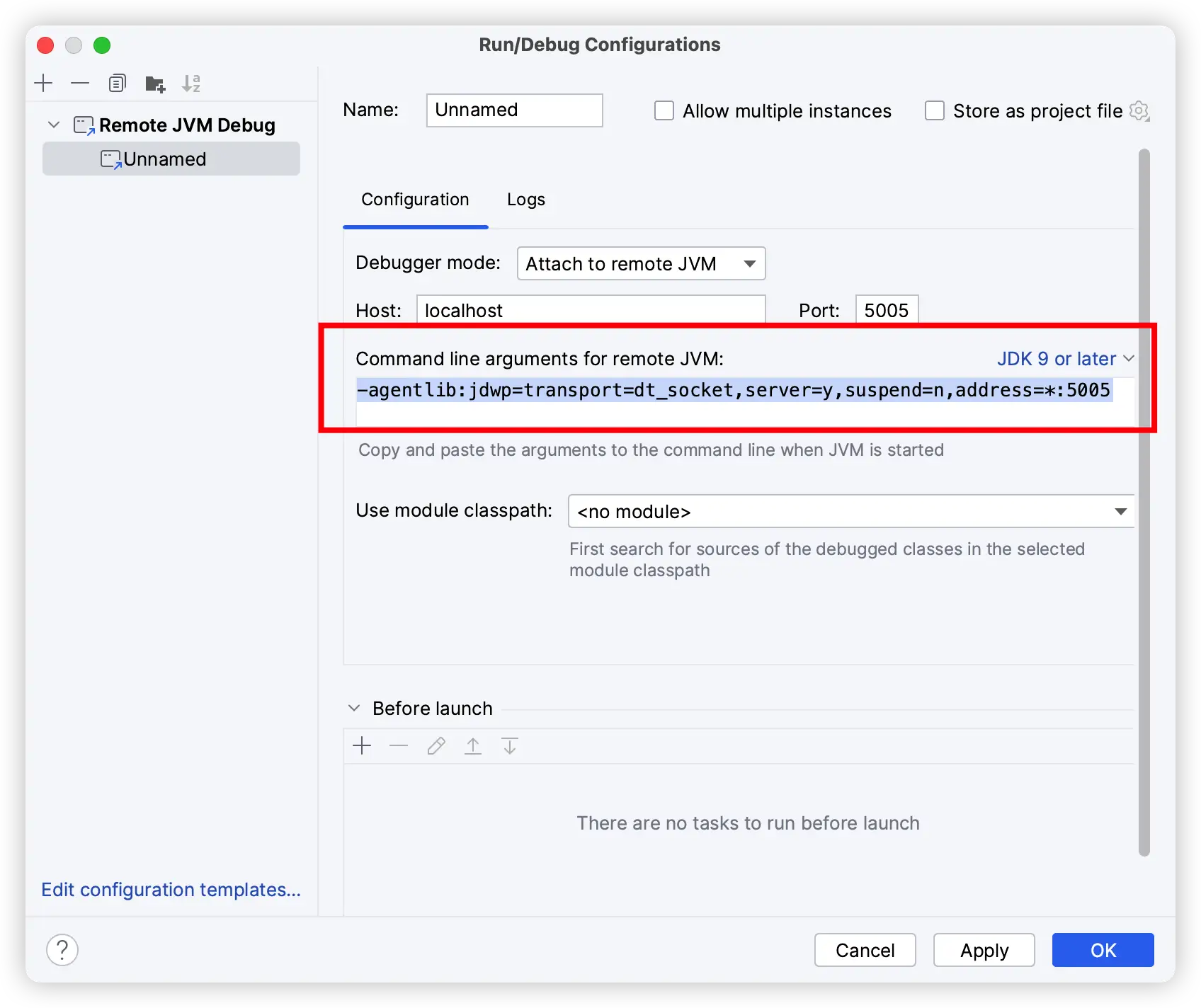
Task: Toggle Store as project file checkbox
Action: (935, 111)
